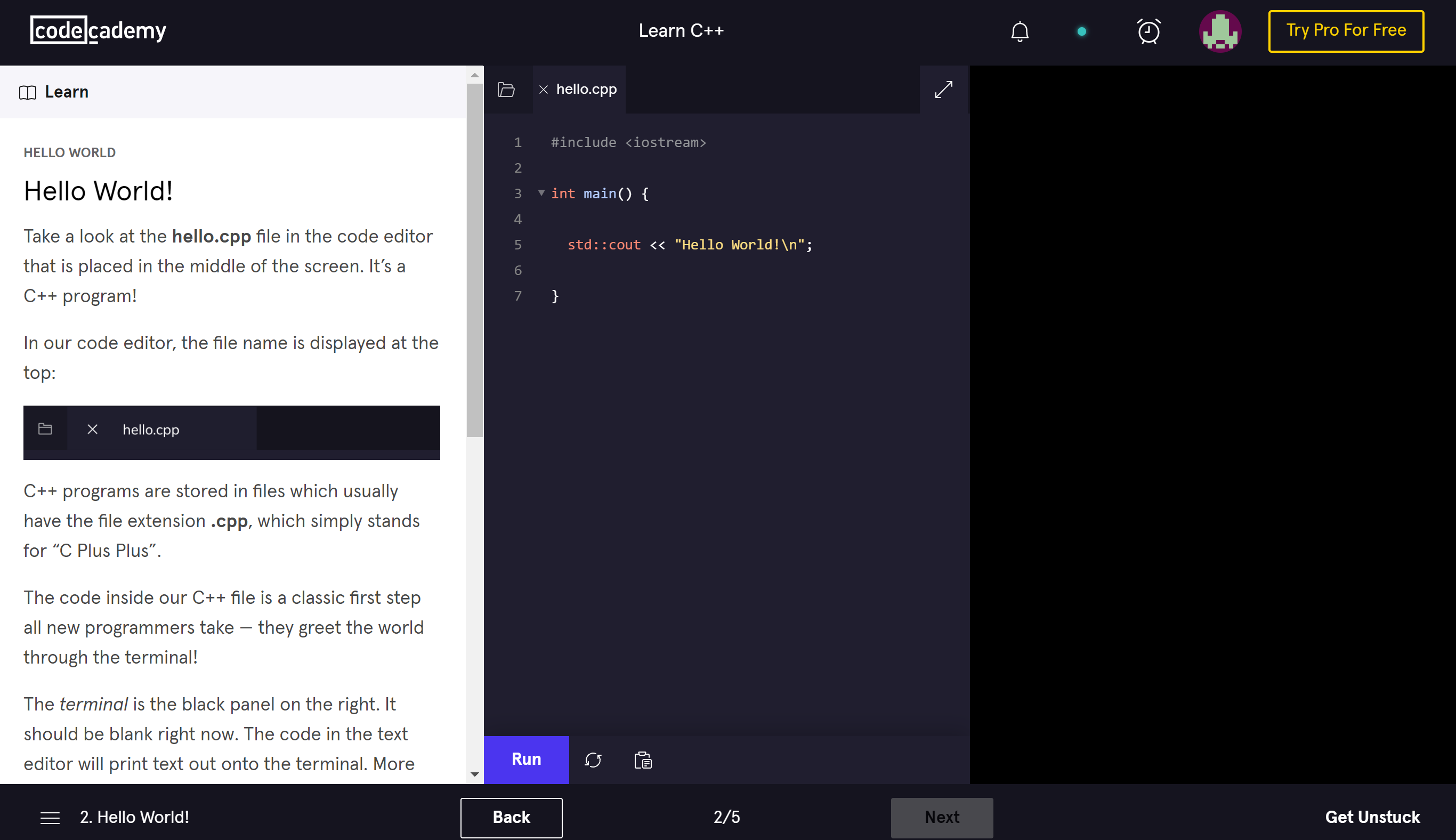
Task: Open the notifications bell
Action: pyautogui.click(x=1020, y=31)
